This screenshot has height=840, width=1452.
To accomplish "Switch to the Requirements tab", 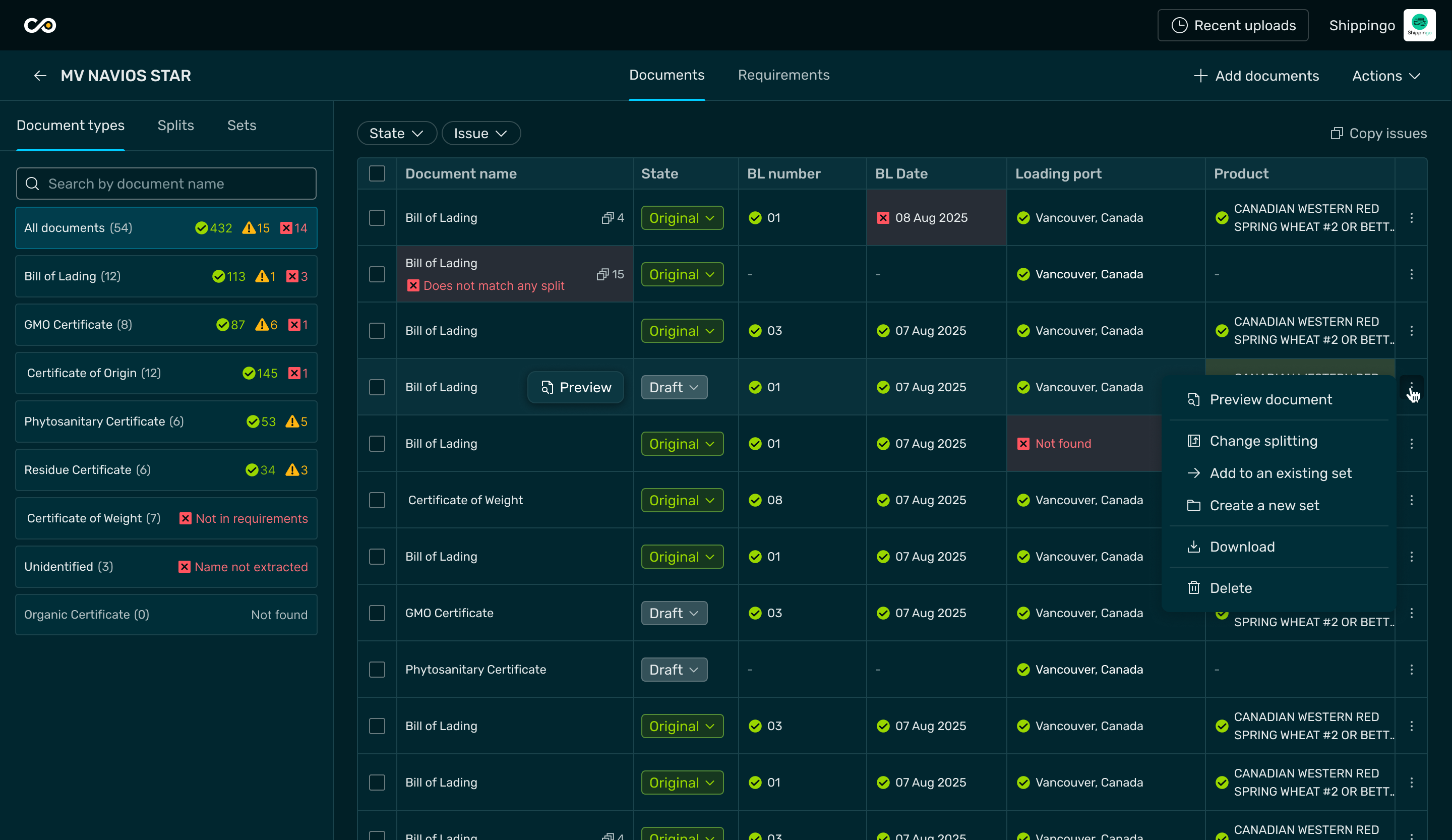I will tap(783, 75).
